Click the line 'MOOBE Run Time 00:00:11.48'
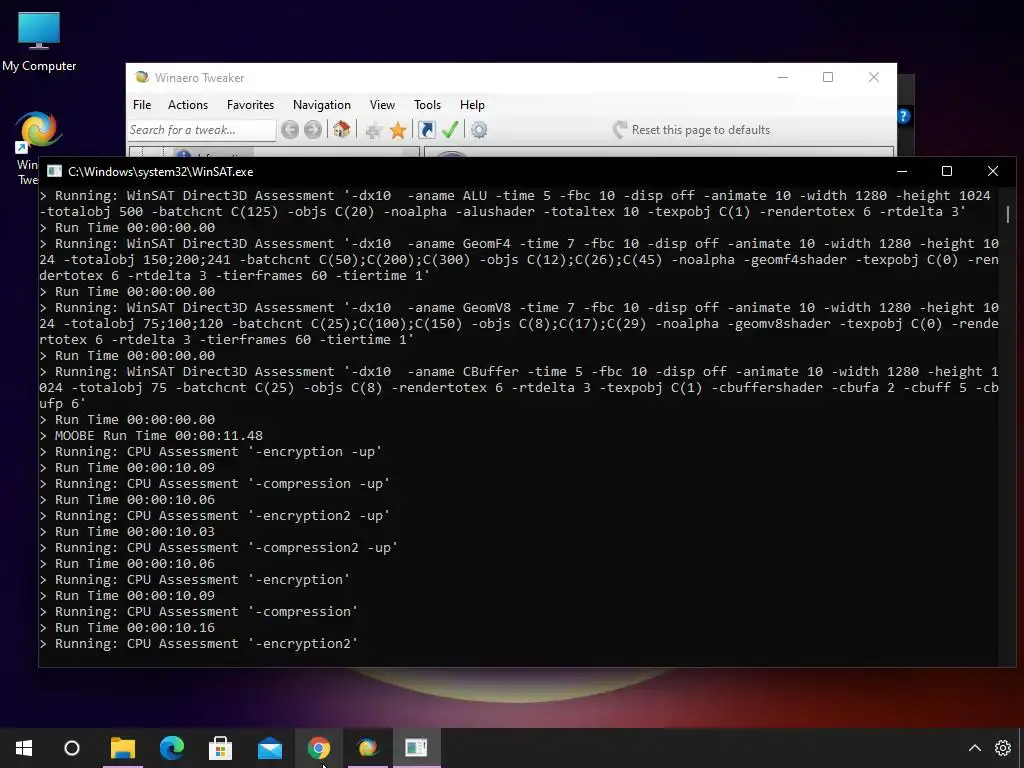Image resolution: width=1024 pixels, height=768 pixels. pos(159,436)
